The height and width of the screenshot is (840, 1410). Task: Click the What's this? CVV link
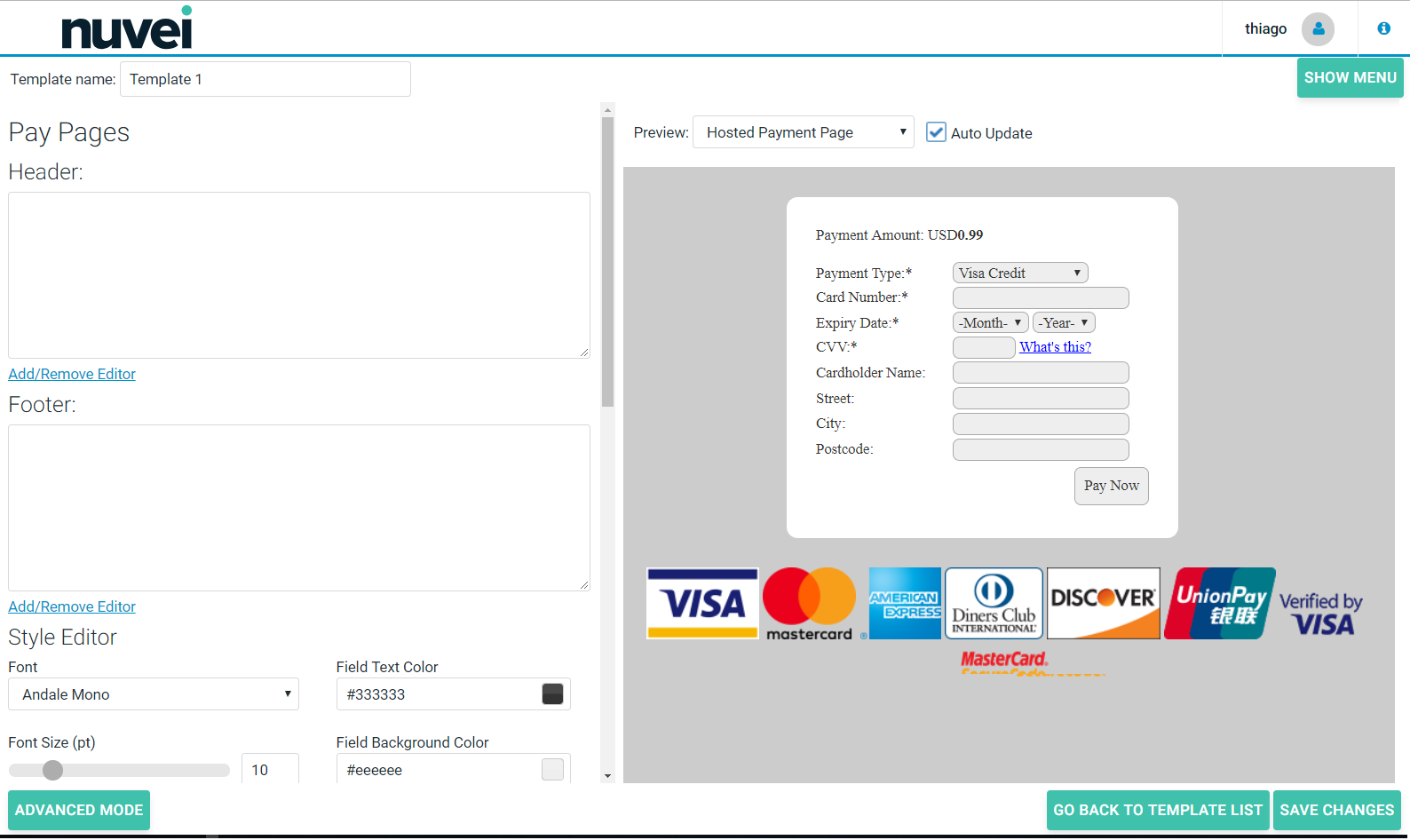click(x=1055, y=347)
